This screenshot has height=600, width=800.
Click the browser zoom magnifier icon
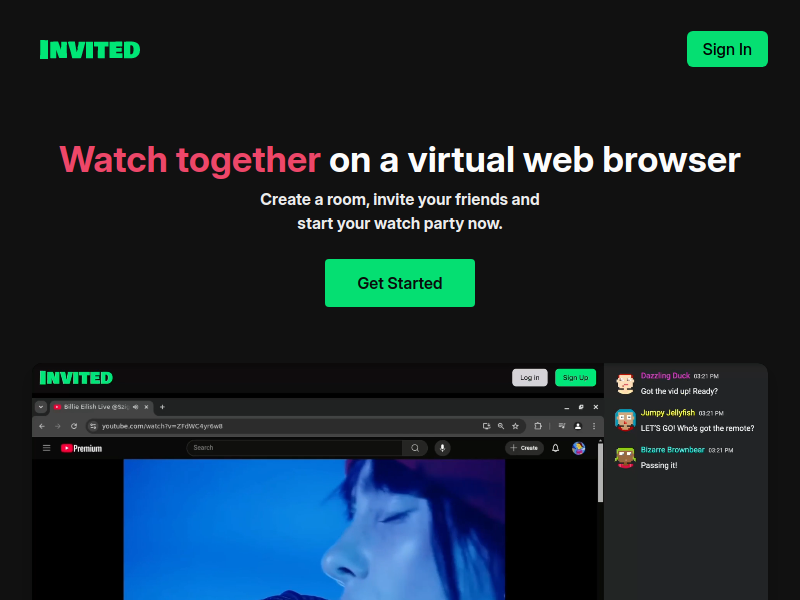pyautogui.click(x=501, y=426)
